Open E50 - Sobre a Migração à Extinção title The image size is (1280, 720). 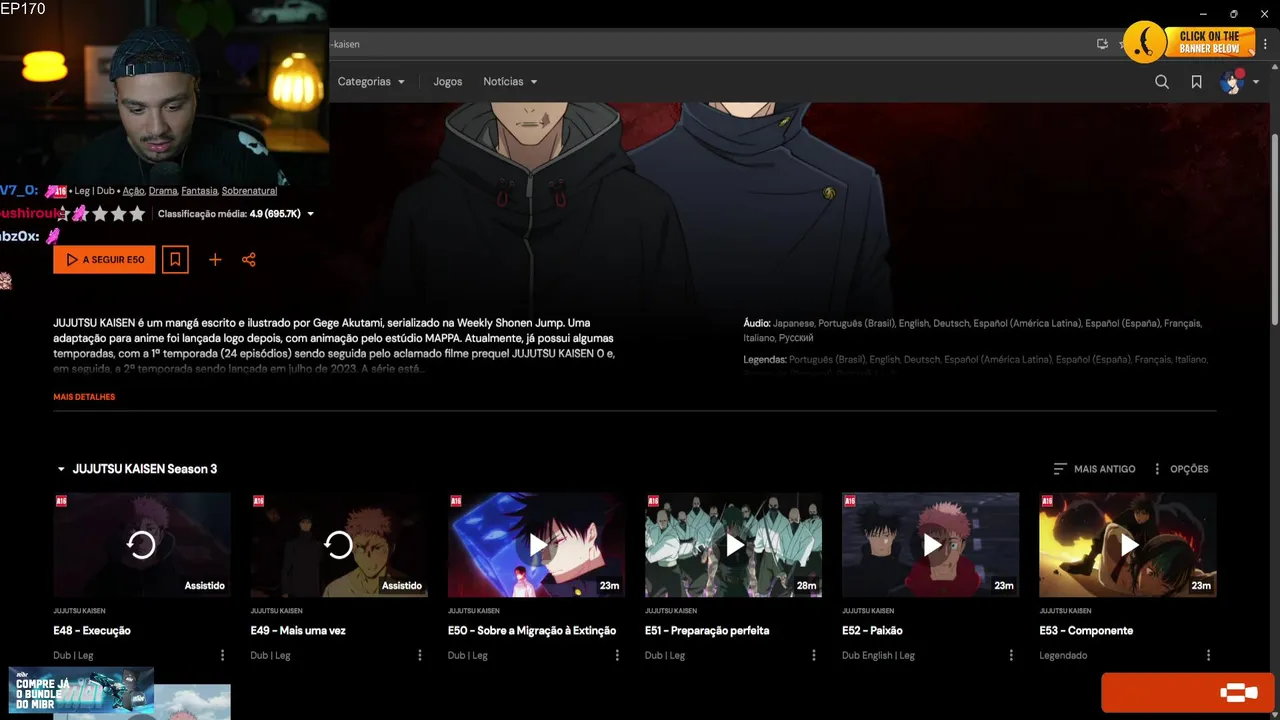point(532,631)
